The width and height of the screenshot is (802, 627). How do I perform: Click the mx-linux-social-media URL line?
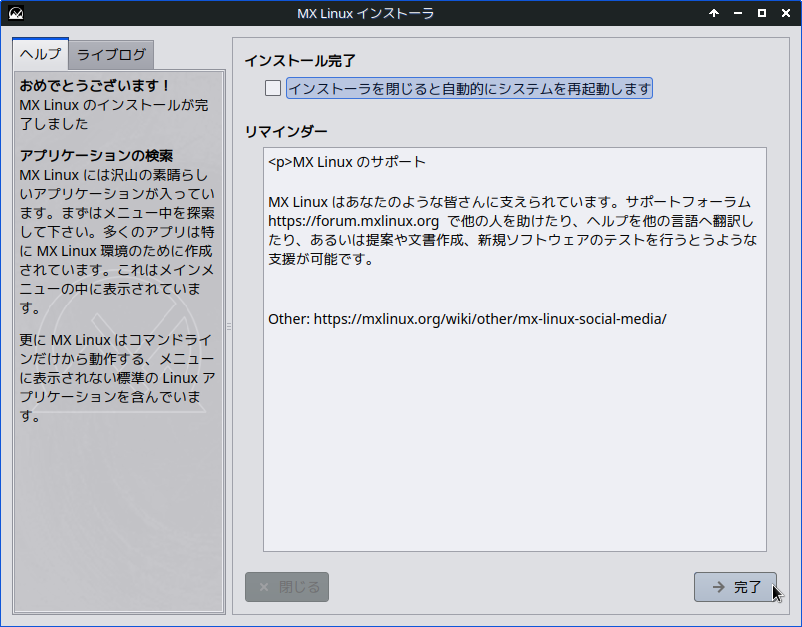(x=467, y=319)
